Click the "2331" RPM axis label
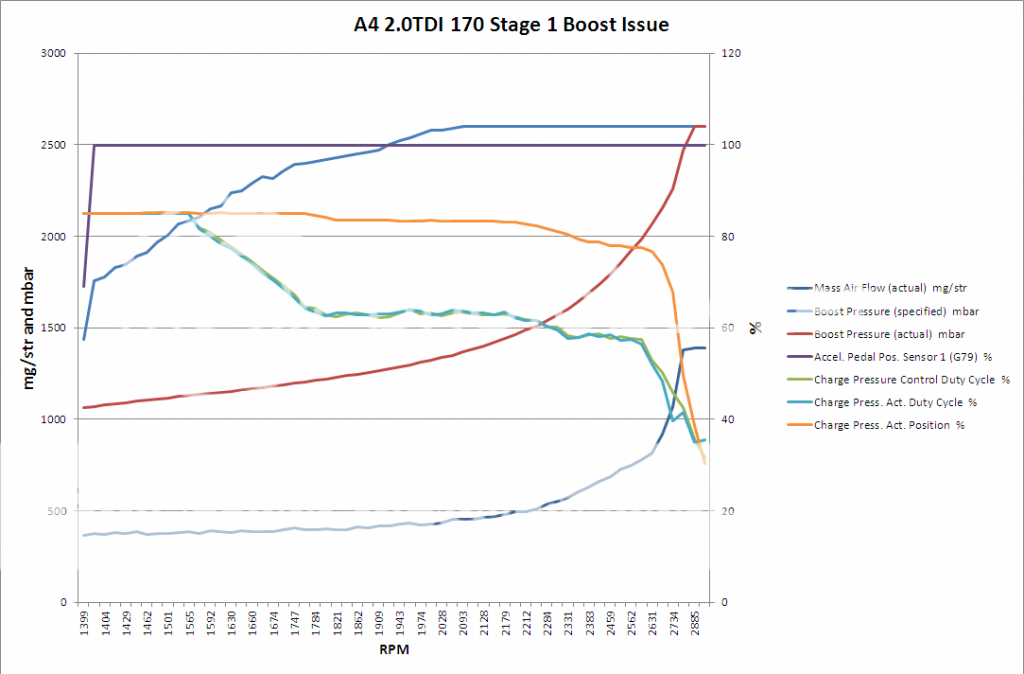 click(x=568, y=624)
